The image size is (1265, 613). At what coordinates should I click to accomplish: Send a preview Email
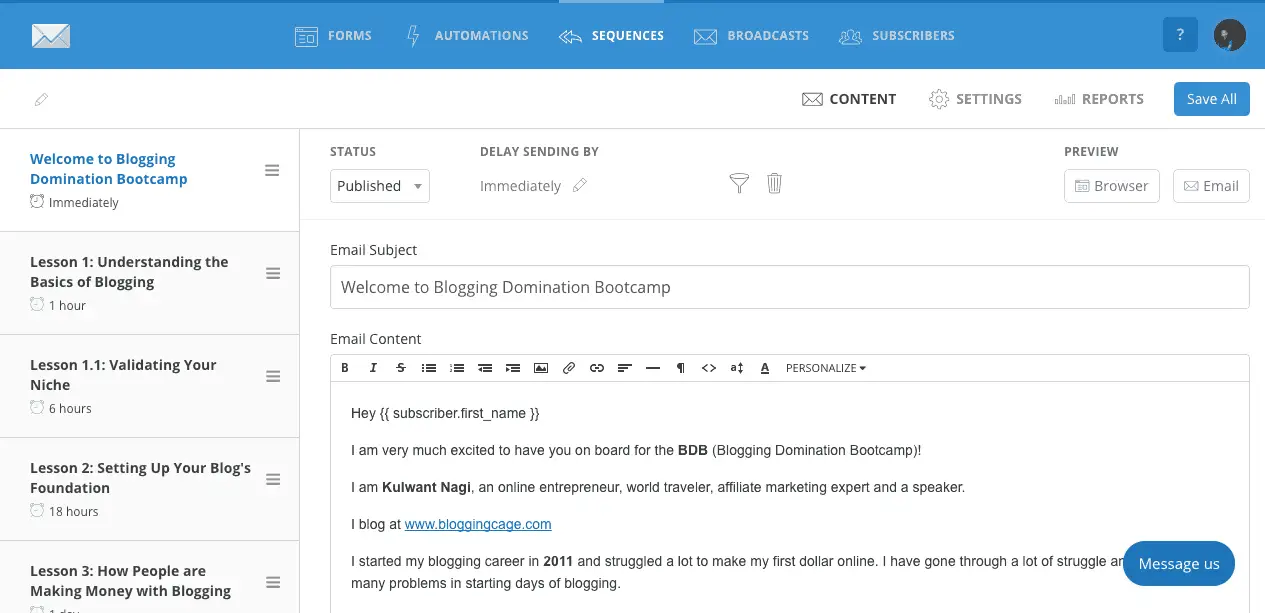point(1211,186)
